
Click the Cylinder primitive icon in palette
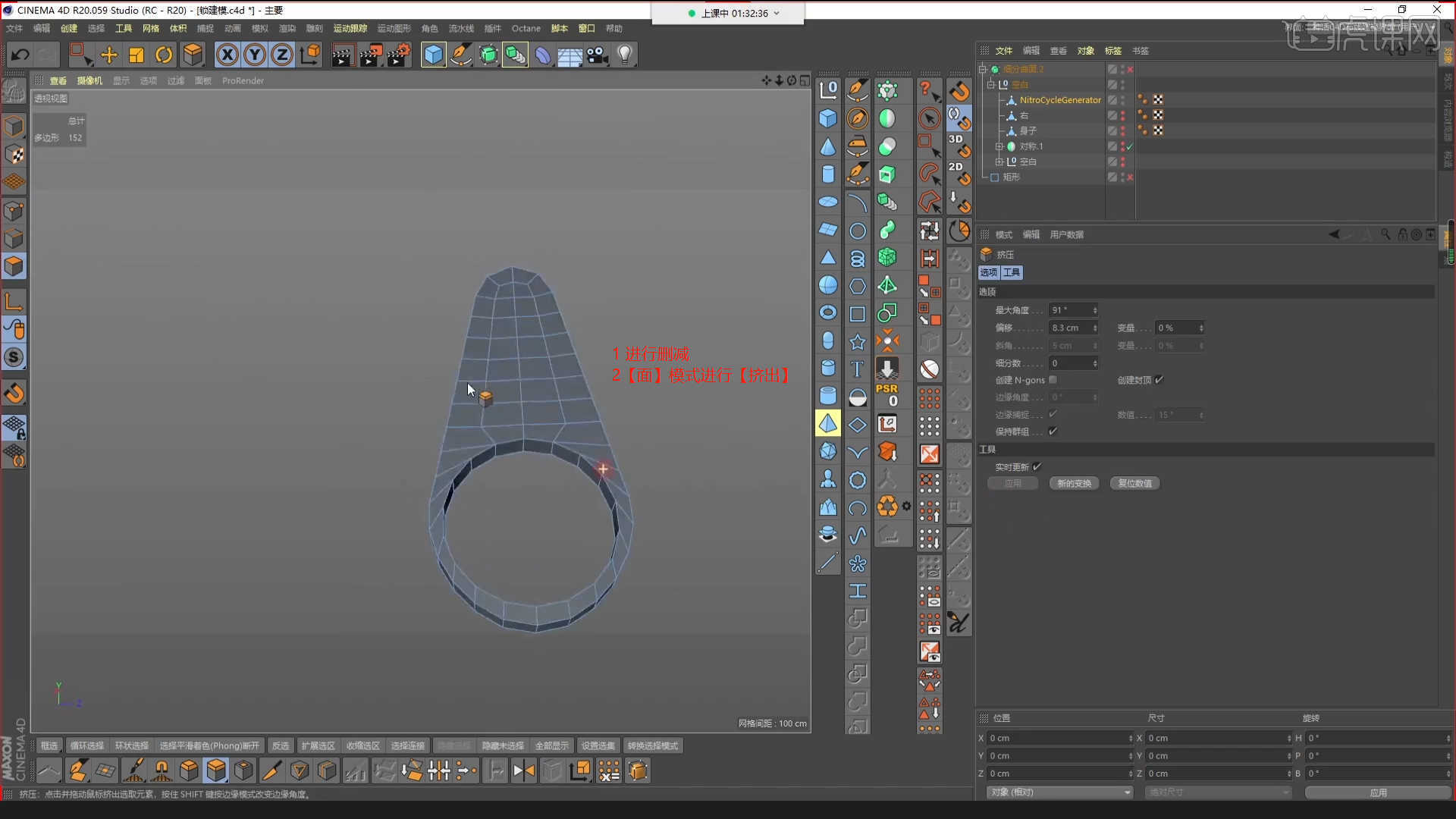click(x=828, y=174)
